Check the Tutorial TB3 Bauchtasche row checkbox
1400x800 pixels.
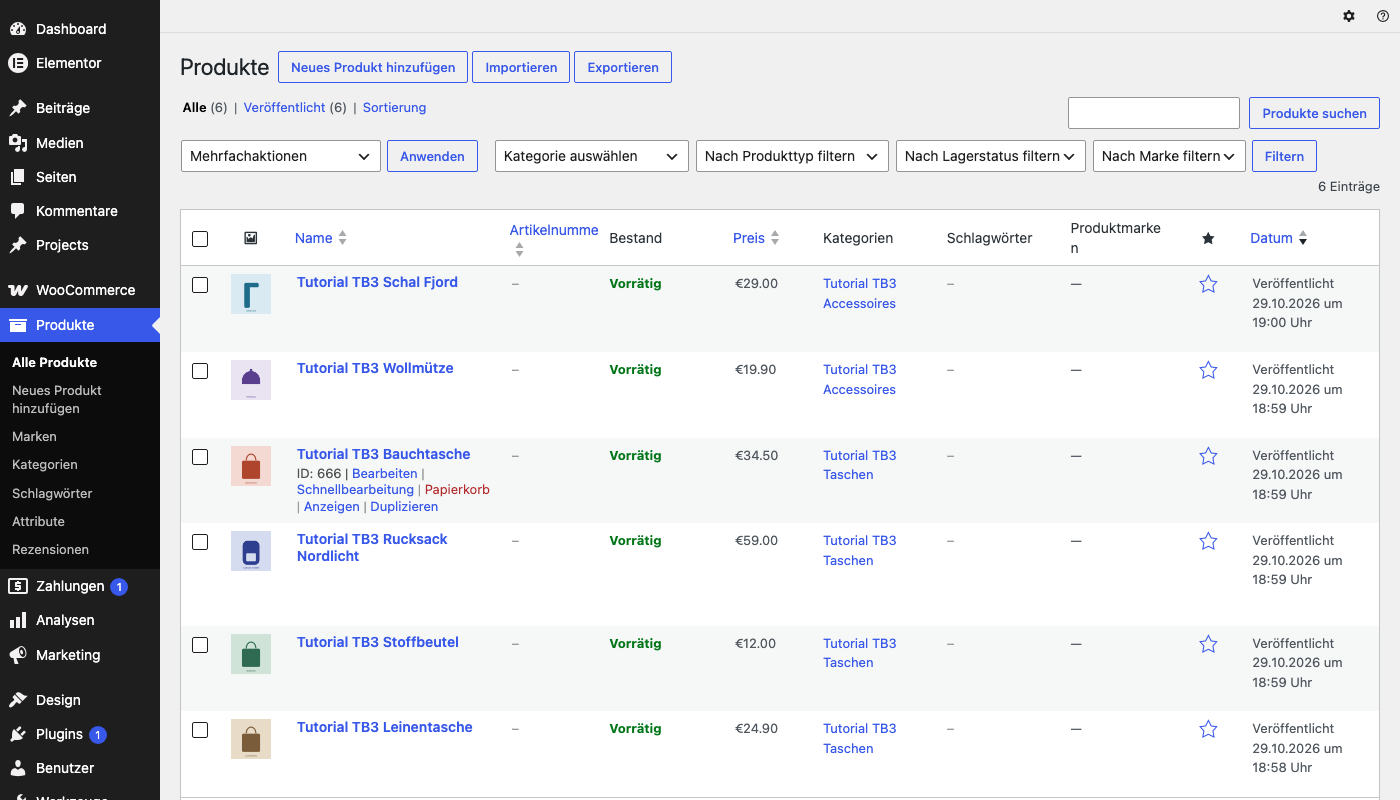[x=200, y=457]
